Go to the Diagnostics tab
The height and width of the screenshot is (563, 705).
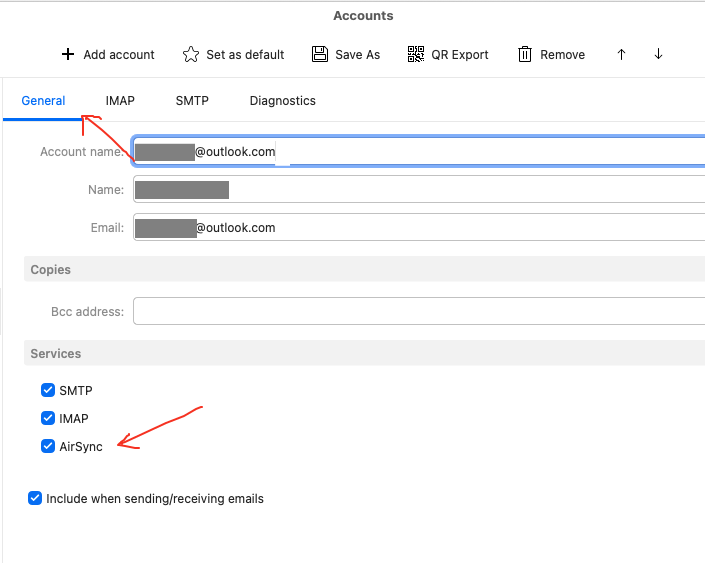coord(282,101)
